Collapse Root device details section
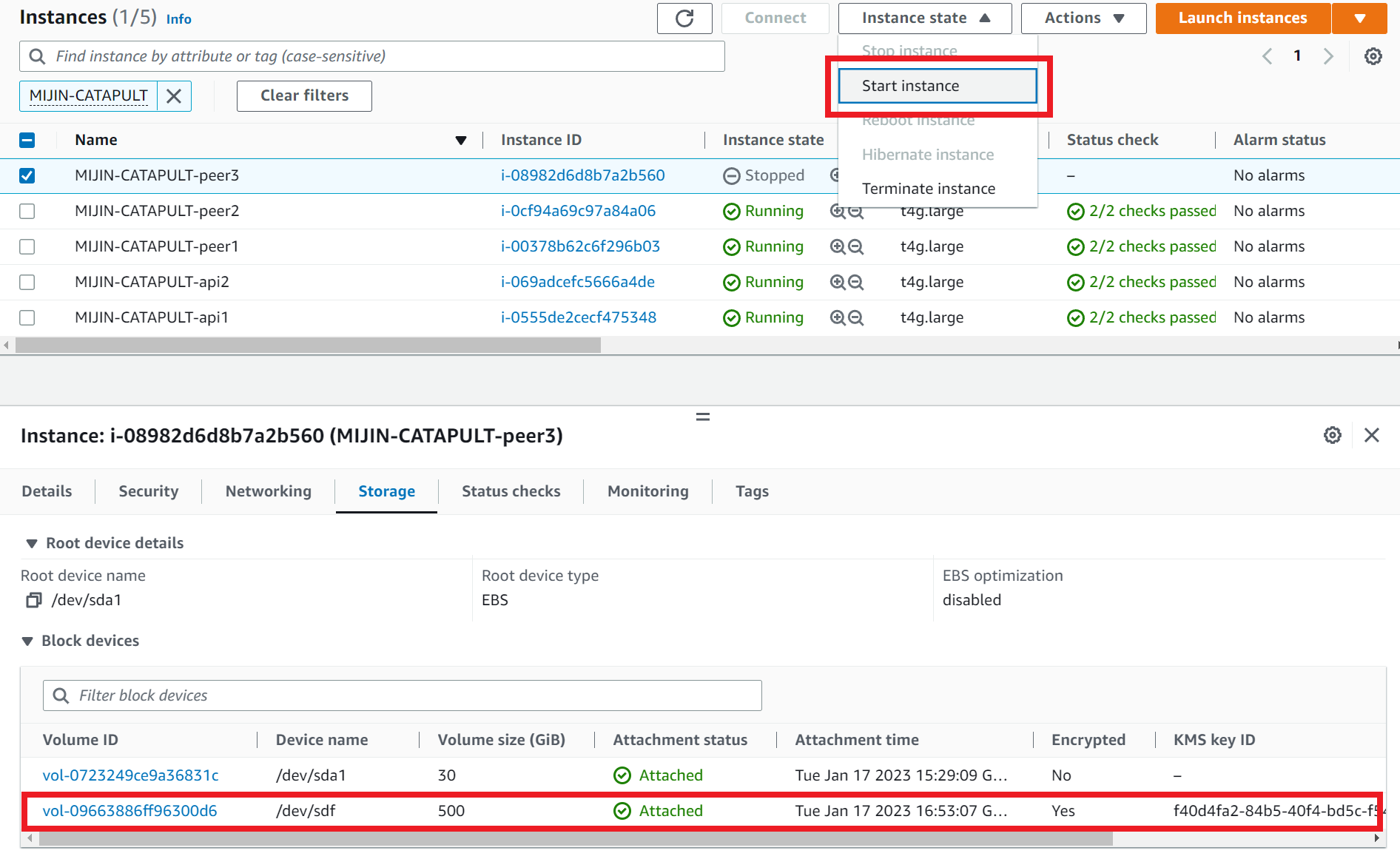The image size is (1400, 859). pyautogui.click(x=32, y=544)
